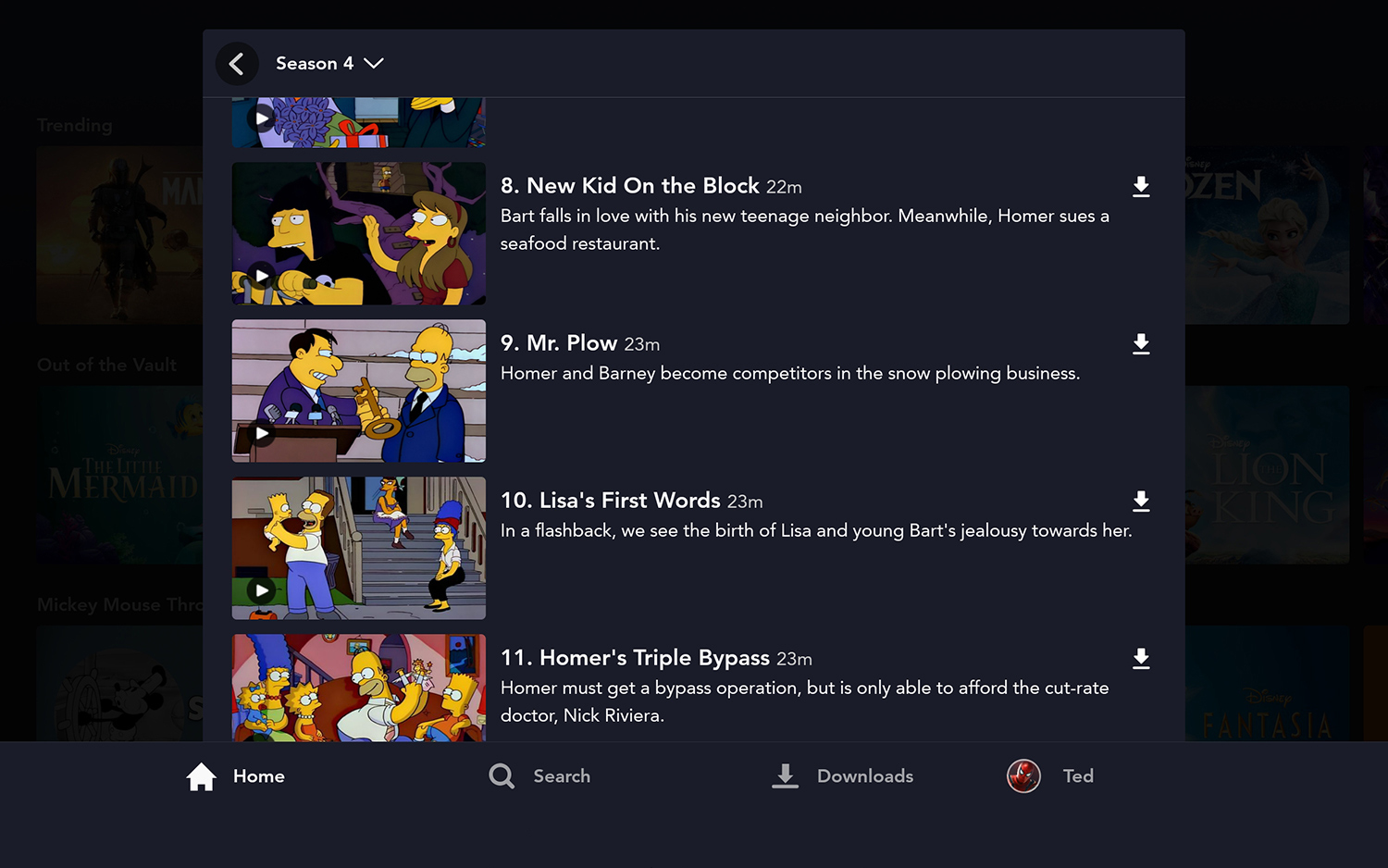Download episode 8 New Kid On the Block

tap(1141, 187)
